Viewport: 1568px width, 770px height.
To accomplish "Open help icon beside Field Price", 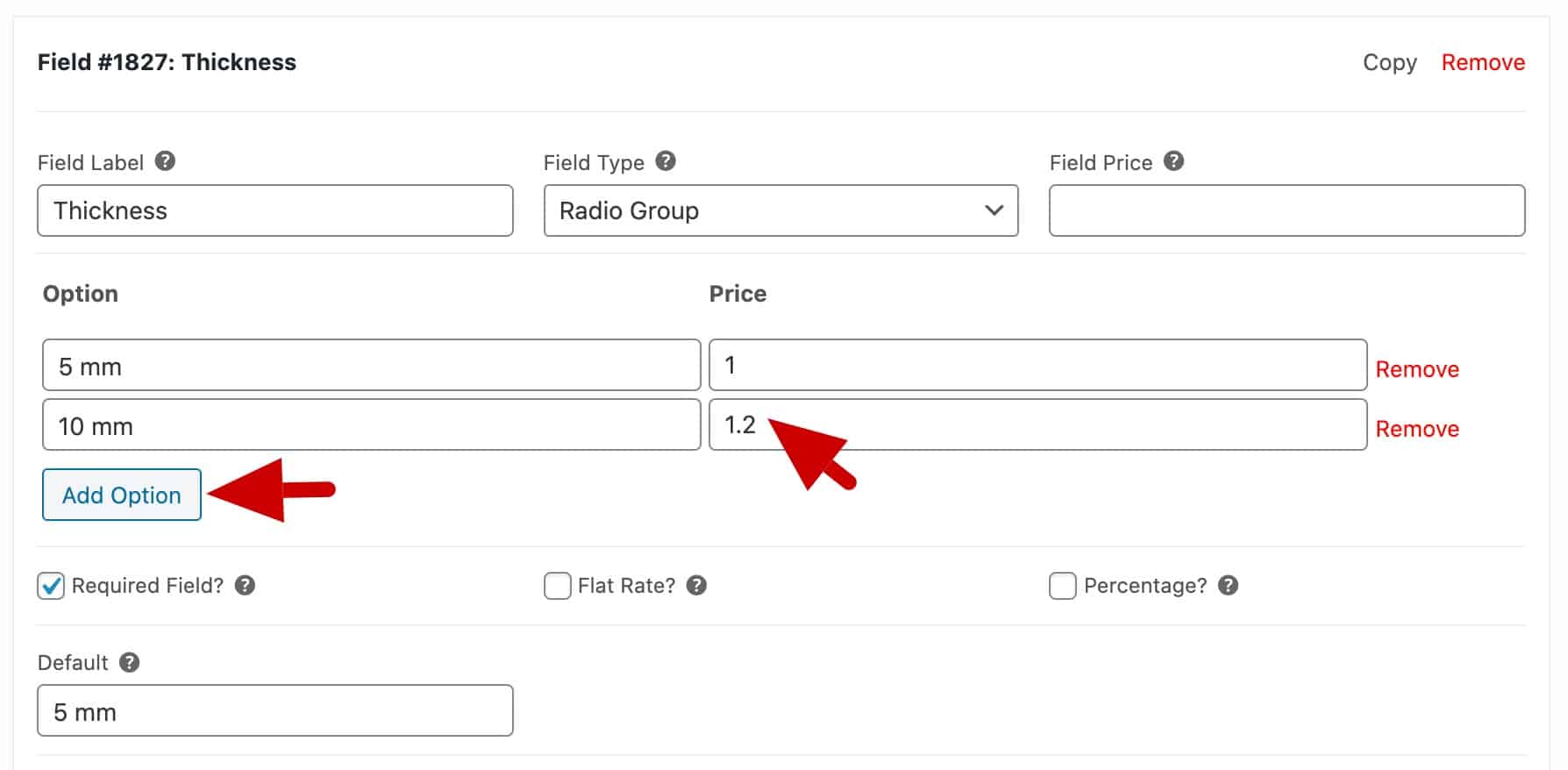I will pos(1173,161).
